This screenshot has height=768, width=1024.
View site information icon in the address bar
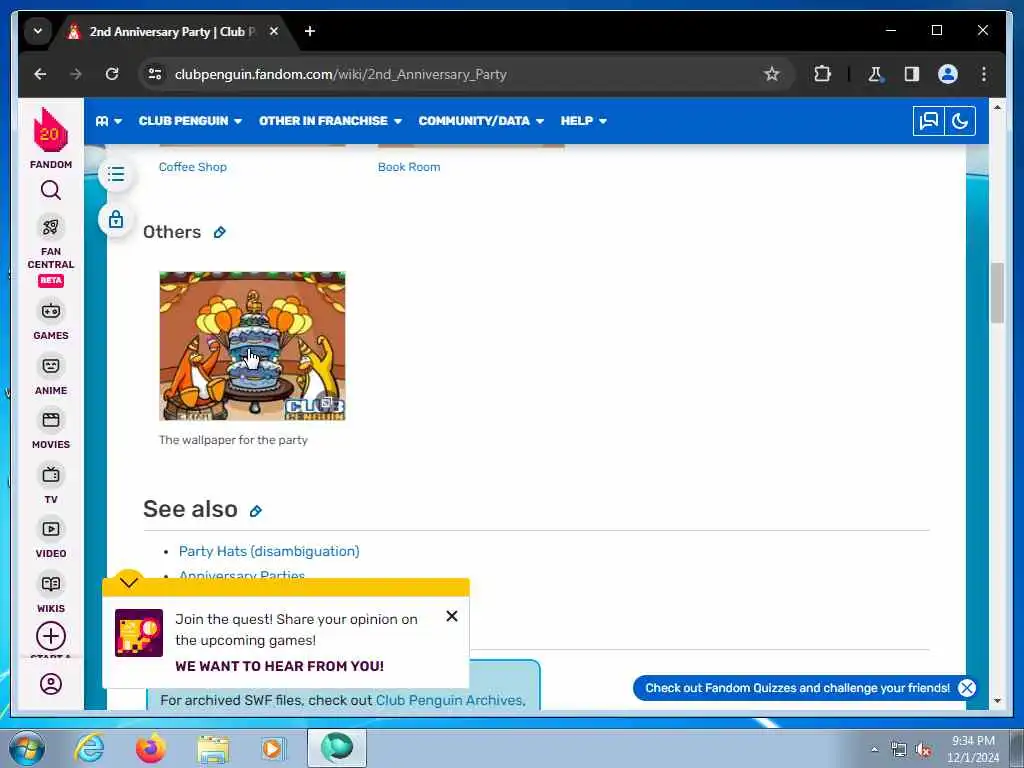tap(155, 74)
